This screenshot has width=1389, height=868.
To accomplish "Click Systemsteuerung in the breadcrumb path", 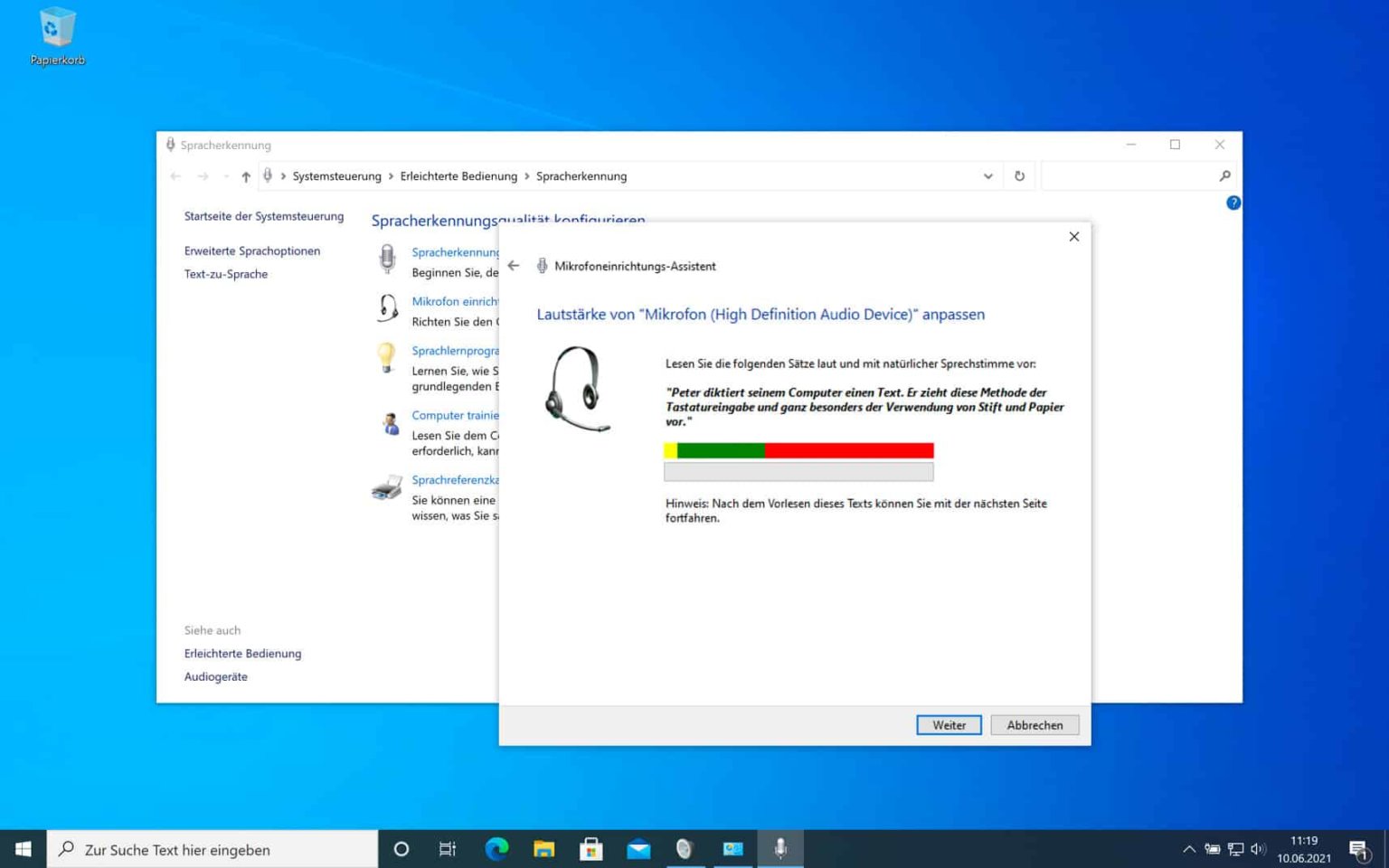I will pyautogui.click(x=336, y=176).
